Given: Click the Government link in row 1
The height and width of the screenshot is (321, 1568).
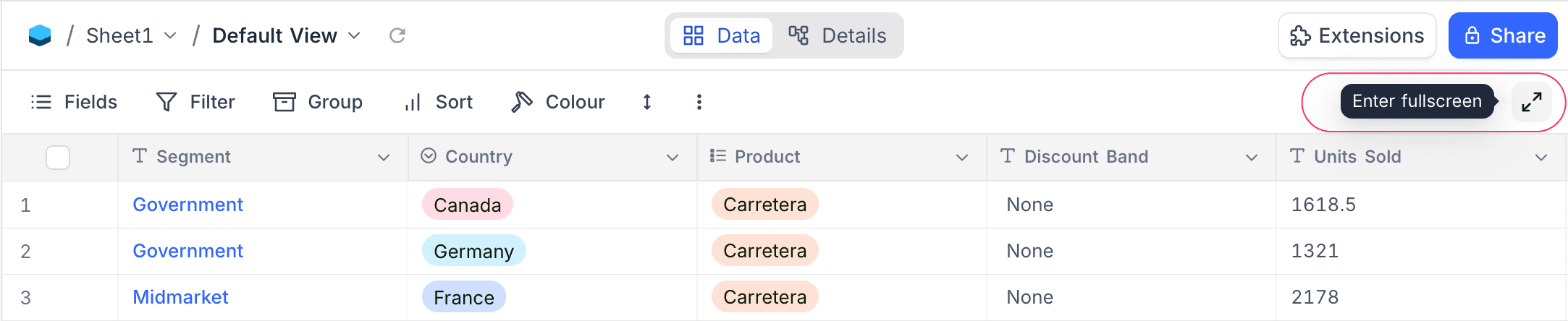Looking at the screenshot, I should pos(187,205).
